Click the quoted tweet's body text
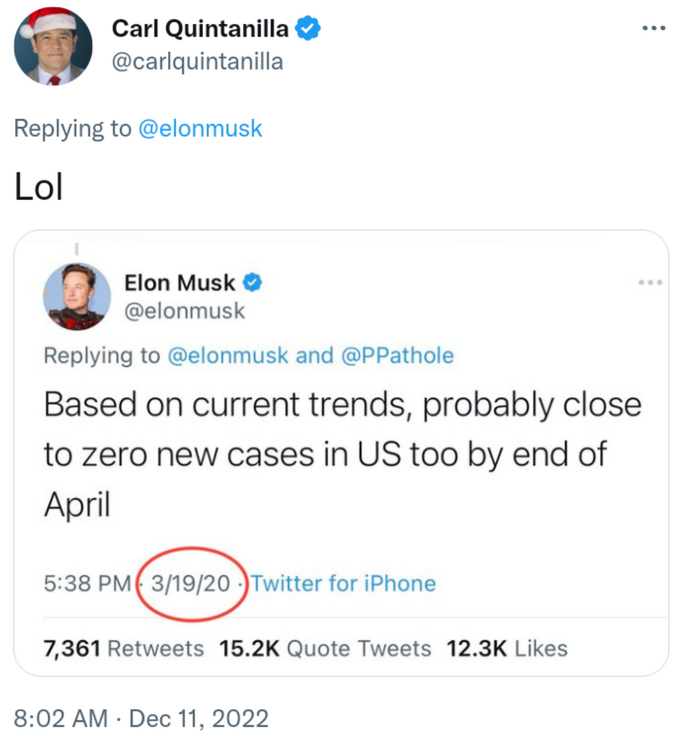 (340, 454)
